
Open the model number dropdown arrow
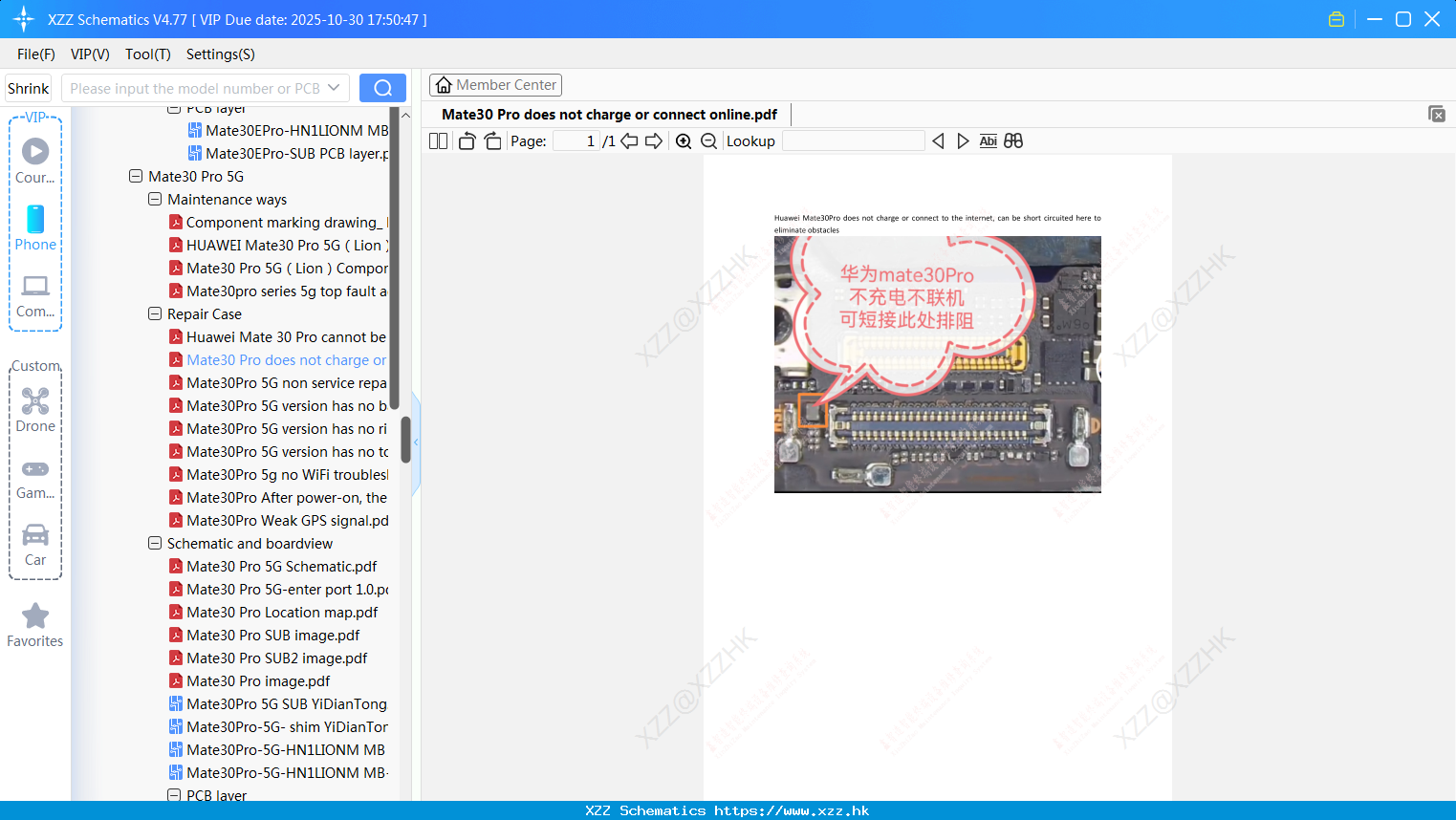click(x=334, y=88)
